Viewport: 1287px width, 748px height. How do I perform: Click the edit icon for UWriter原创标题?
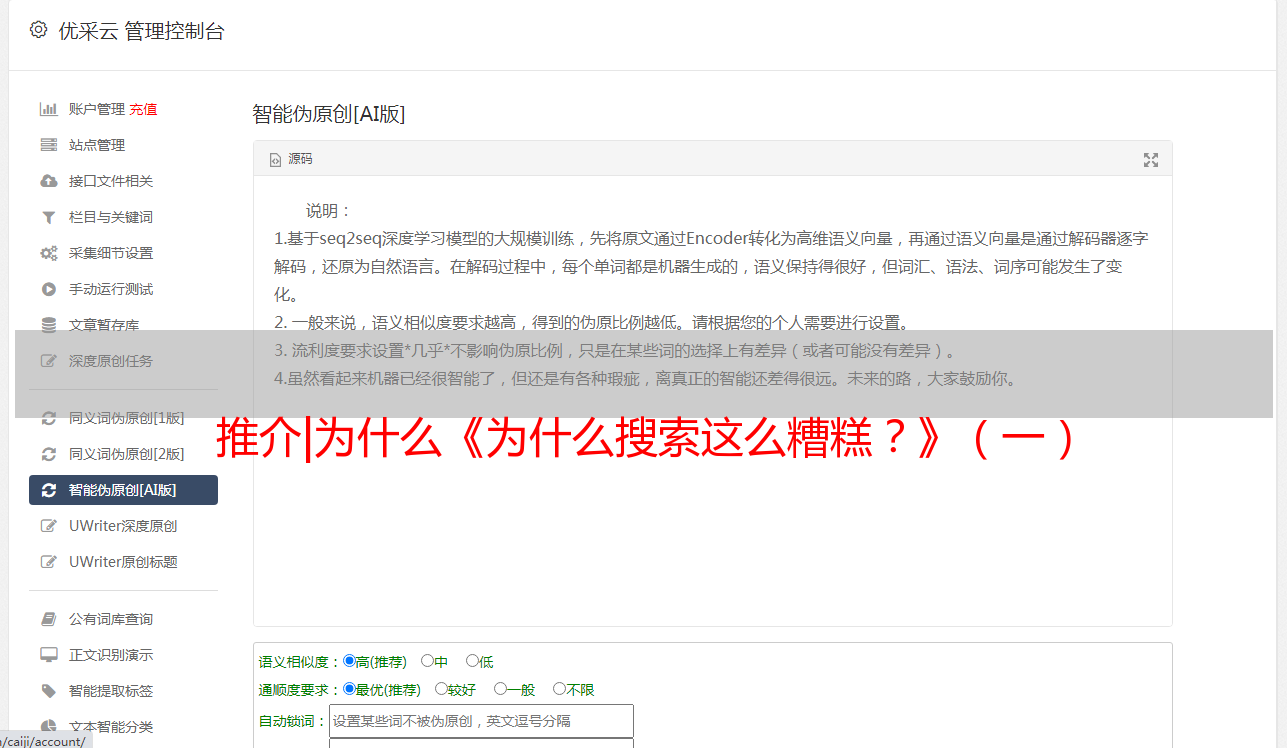click(48, 562)
